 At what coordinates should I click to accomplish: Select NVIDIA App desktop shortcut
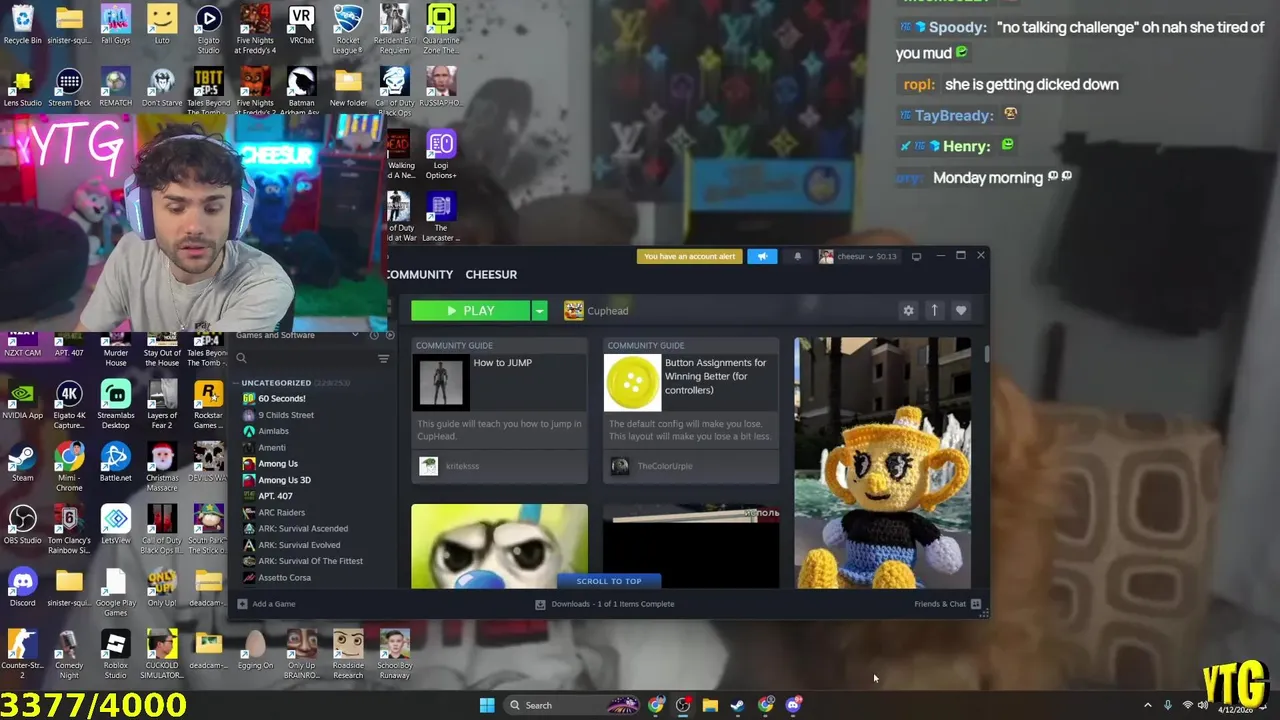click(22, 400)
